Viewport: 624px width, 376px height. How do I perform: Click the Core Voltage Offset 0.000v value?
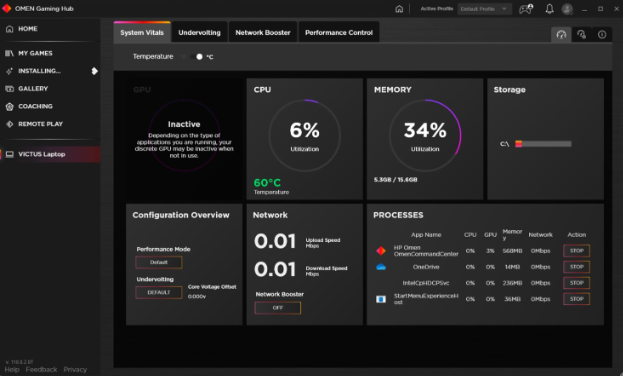pos(197,296)
